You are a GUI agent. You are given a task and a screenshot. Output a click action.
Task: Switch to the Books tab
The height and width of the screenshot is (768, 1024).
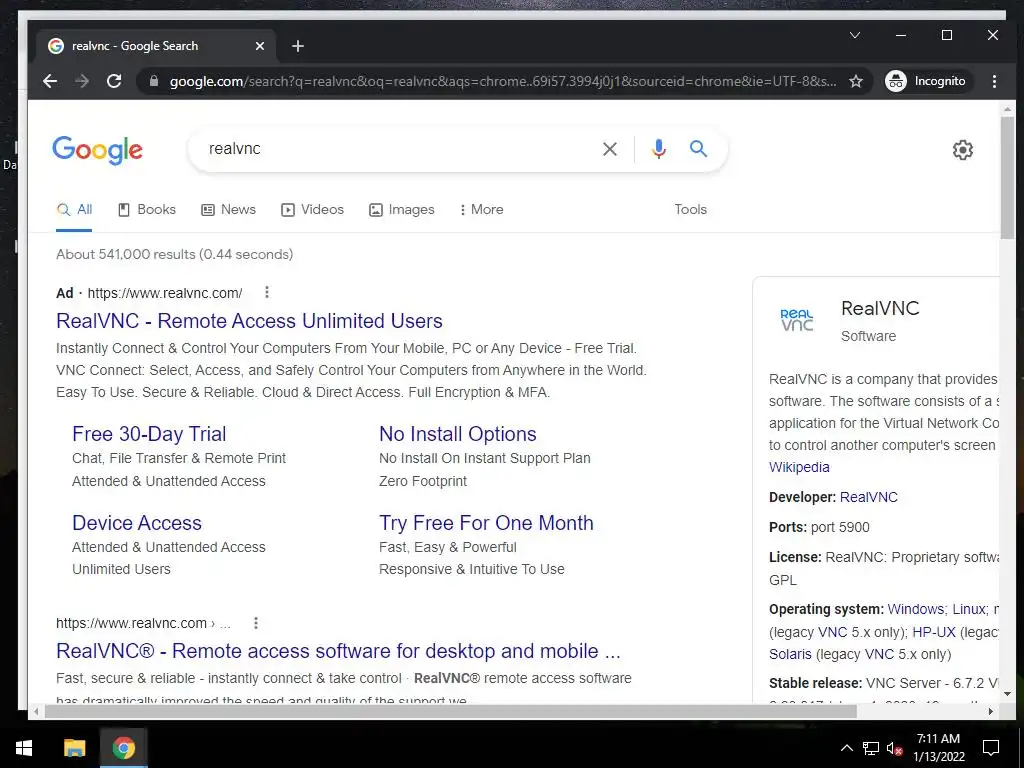click(147, 210)
